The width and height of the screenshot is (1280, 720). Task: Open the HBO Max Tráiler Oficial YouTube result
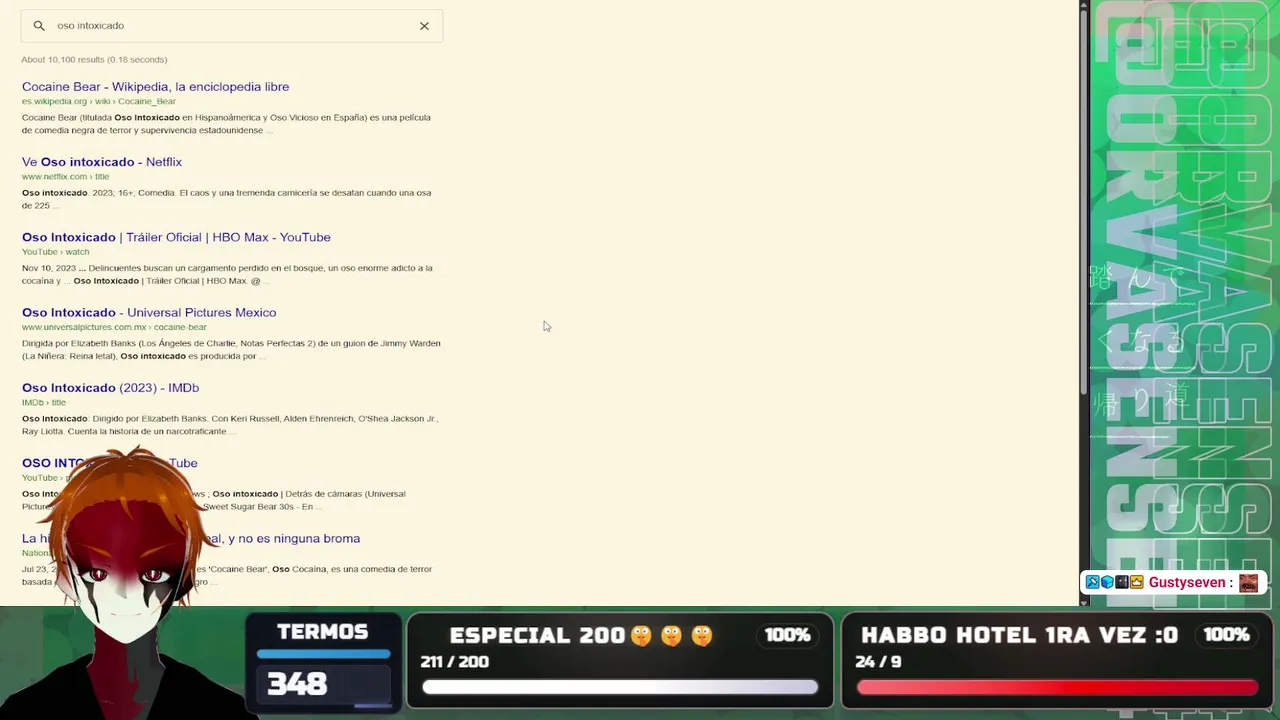(176, 237)
